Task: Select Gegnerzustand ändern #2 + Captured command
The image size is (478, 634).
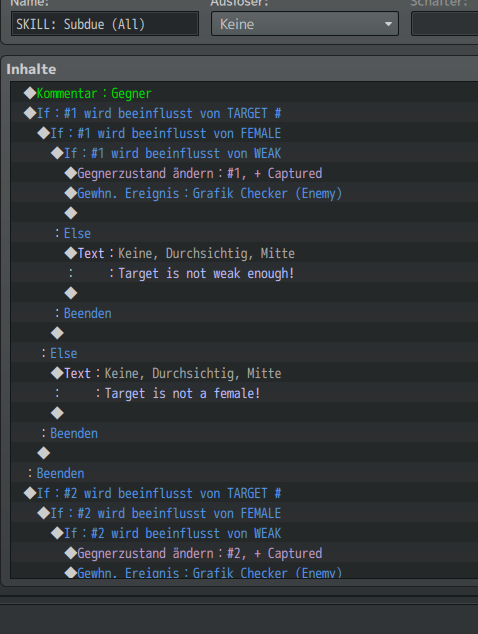Action: point(244,553)
